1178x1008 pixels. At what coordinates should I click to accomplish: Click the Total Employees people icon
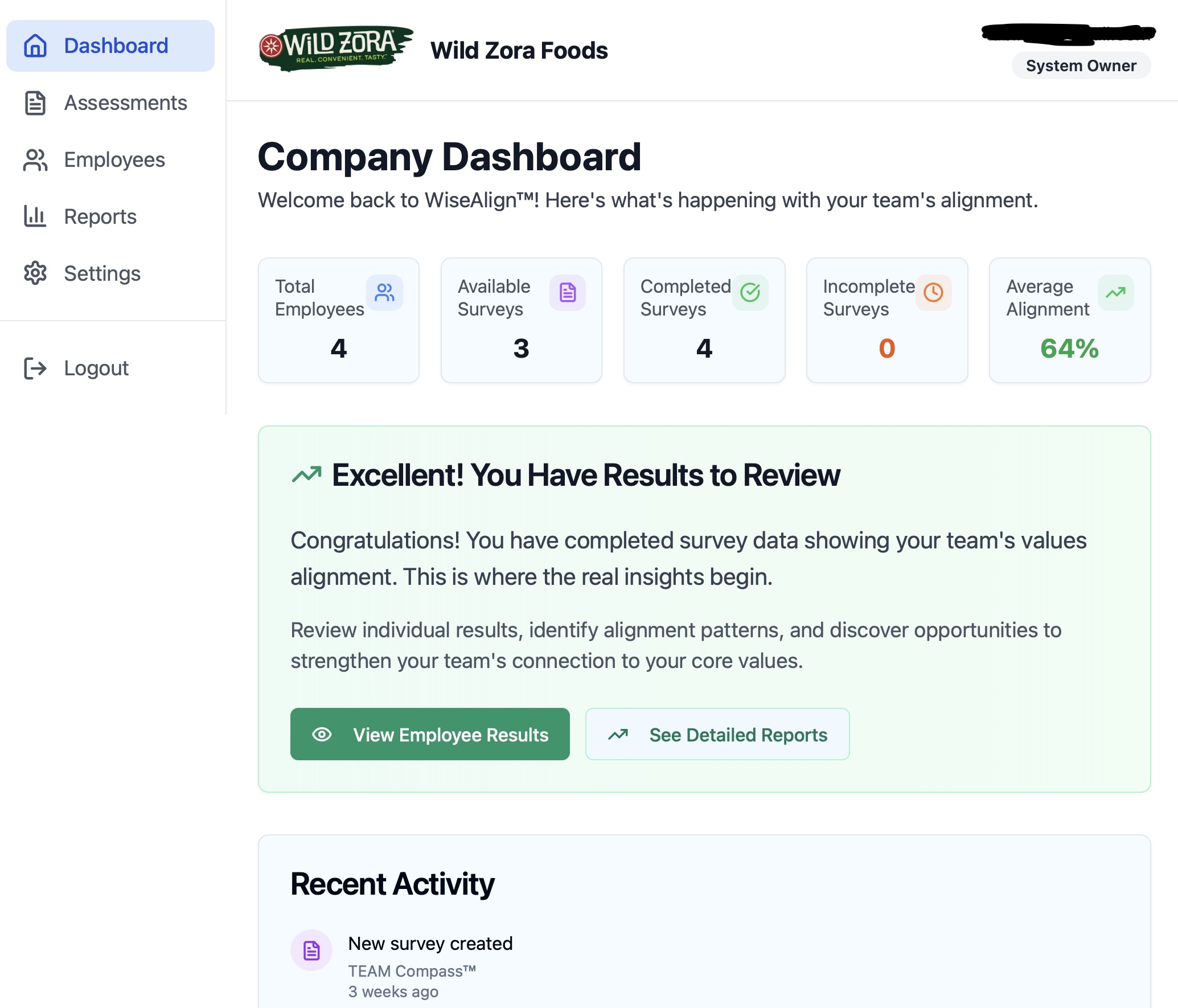click(384, 293)
